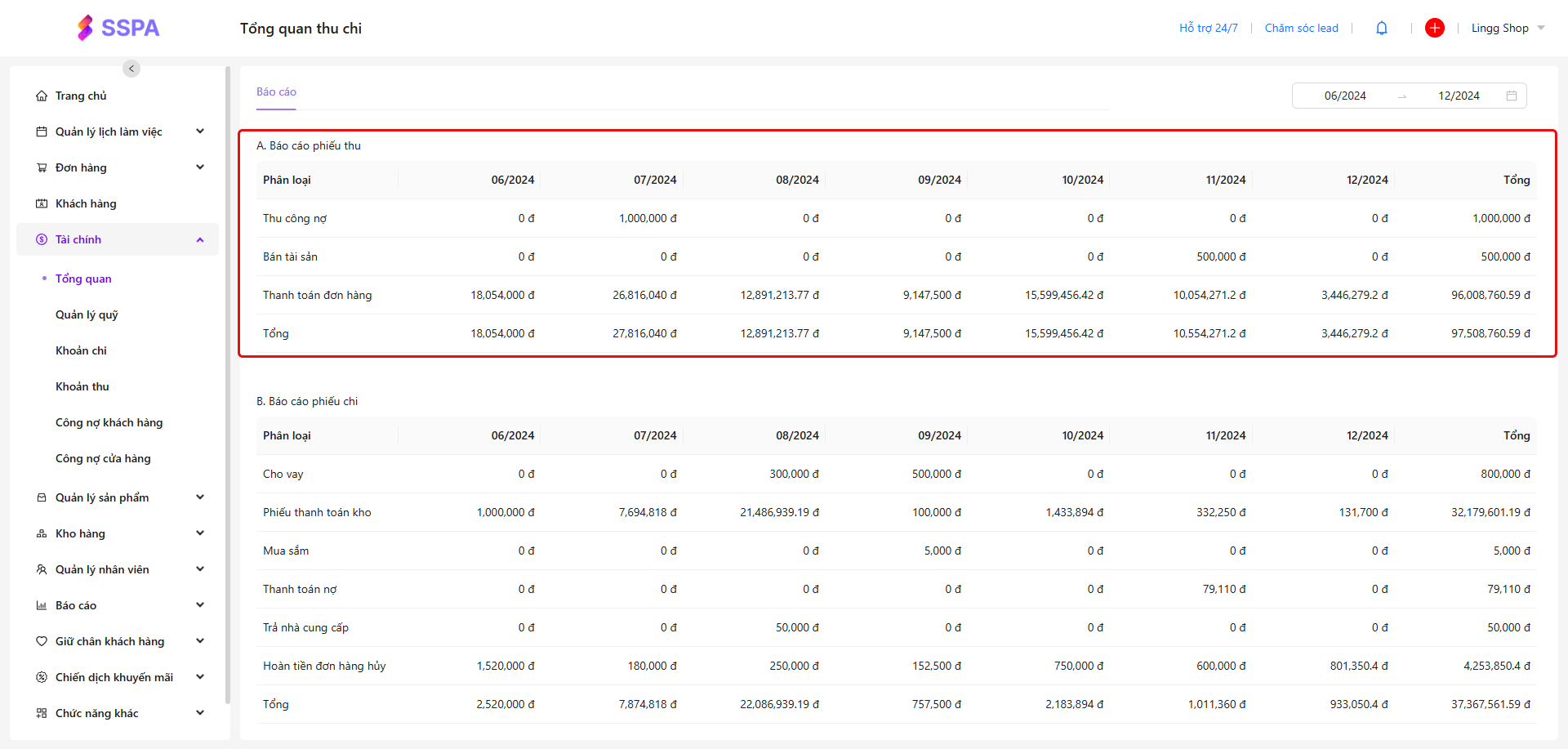Open Khoản thu submenu item

pos(82,386)
